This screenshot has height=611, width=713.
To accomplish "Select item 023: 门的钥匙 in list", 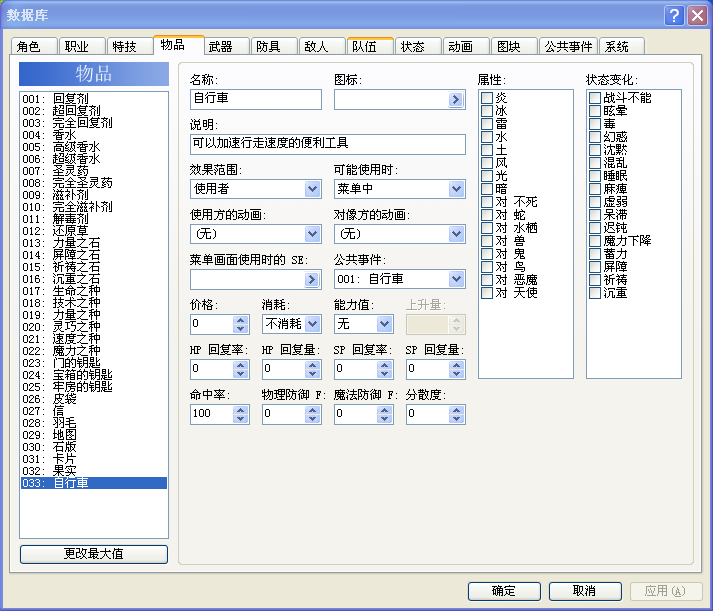I will tap(94, 363).
